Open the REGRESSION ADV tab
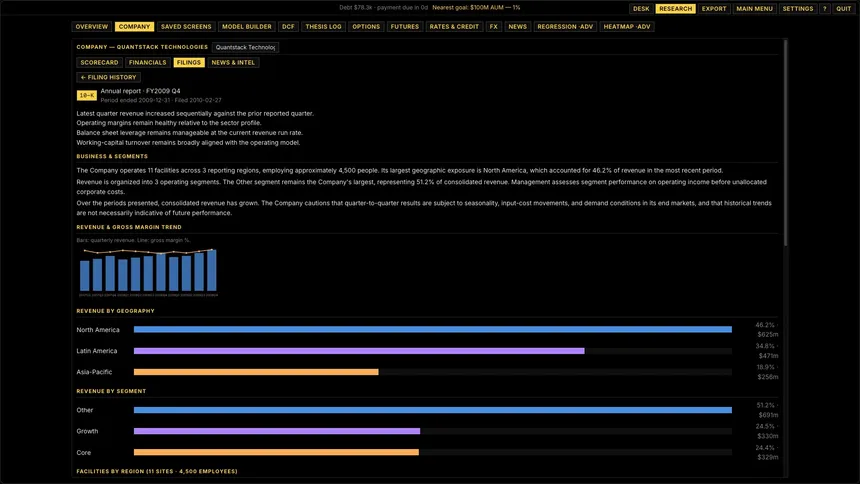This screenshot has height=484, width=860. (x=565, y=26)
